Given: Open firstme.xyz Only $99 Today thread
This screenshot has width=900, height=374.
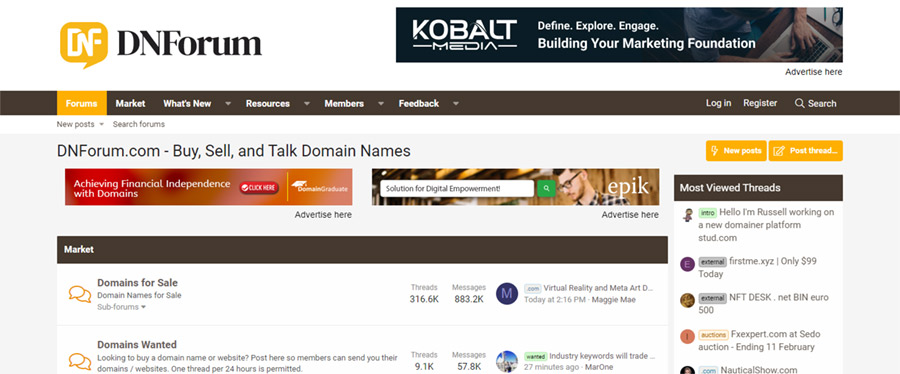Looking at the screenshot, I should [758, 267].
